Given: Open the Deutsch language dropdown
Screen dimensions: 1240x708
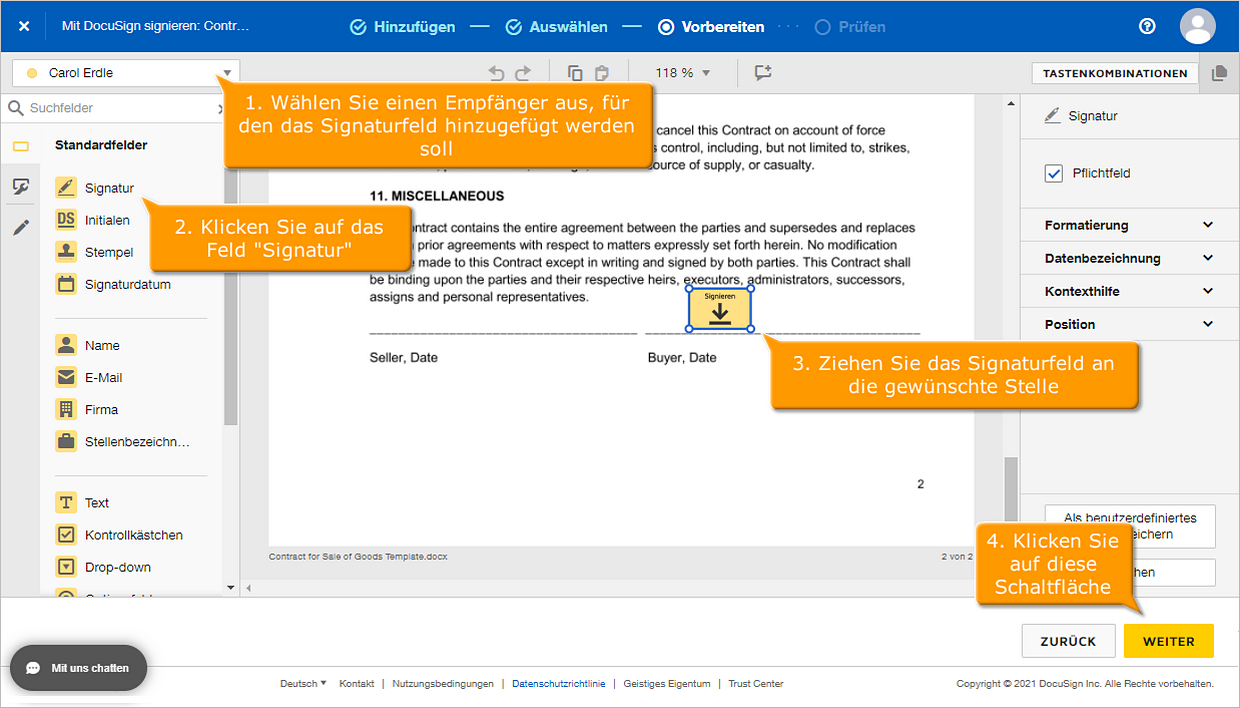Looking at the screenshot, I should click(x=303, y=684).
